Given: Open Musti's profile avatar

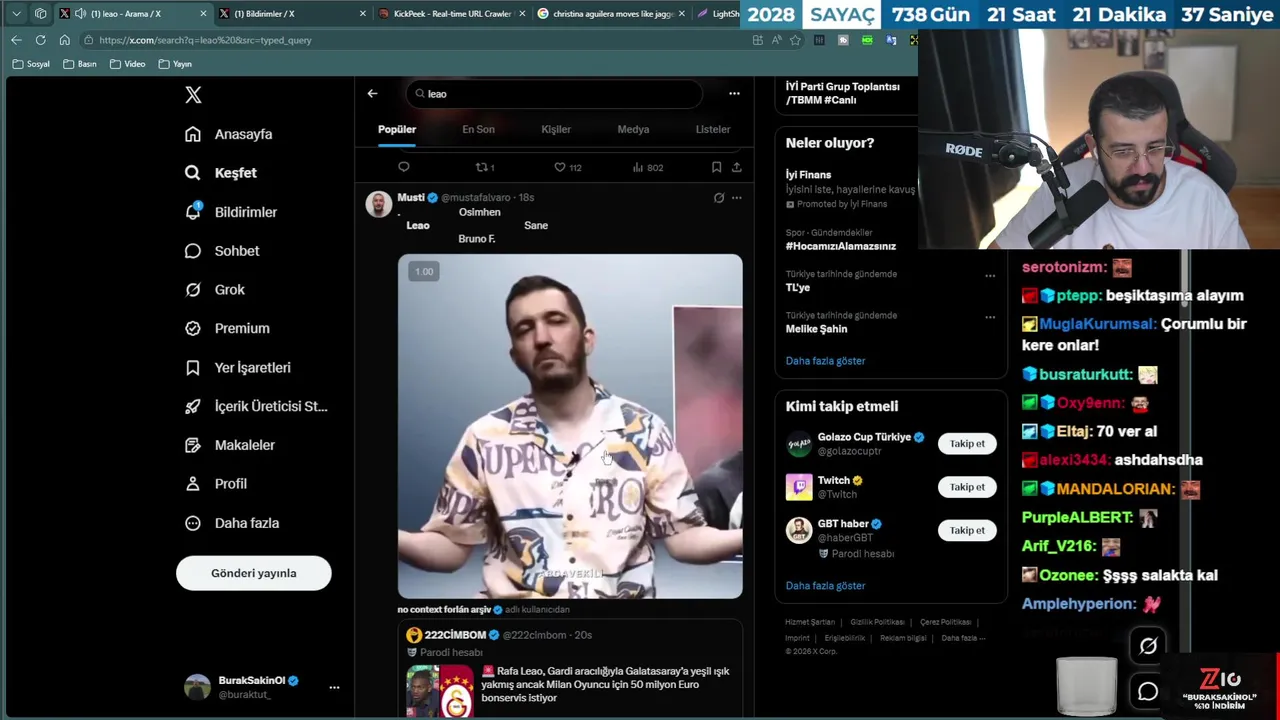Looking at the screenshot, I should point(379,205).
